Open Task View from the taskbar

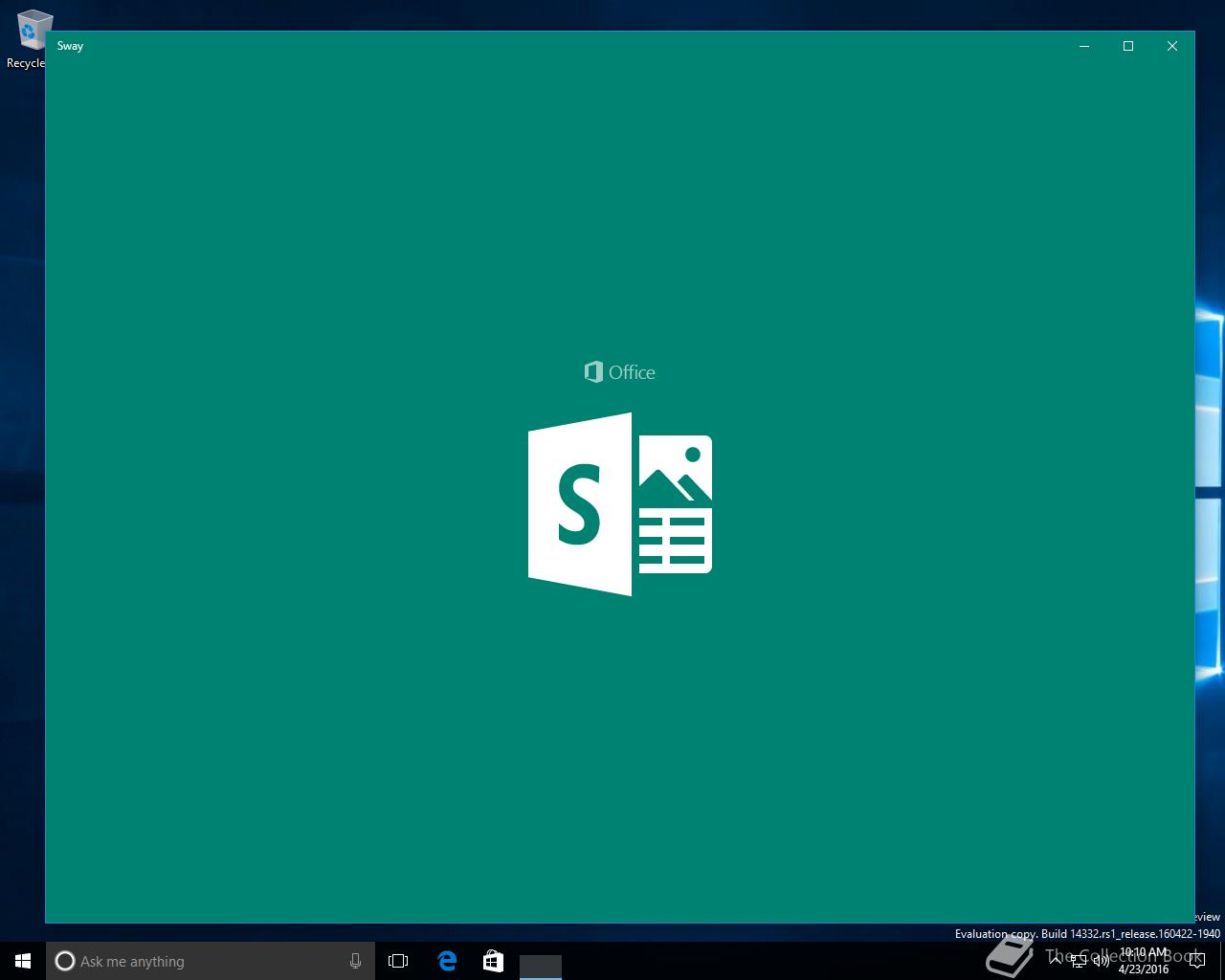pos(398,961)
